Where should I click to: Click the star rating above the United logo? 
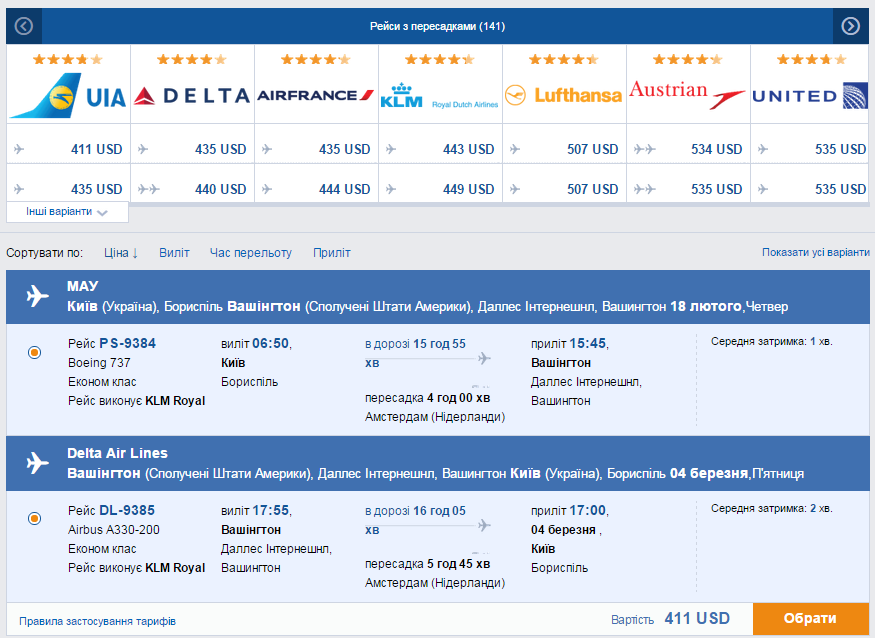tap(811, 59)
